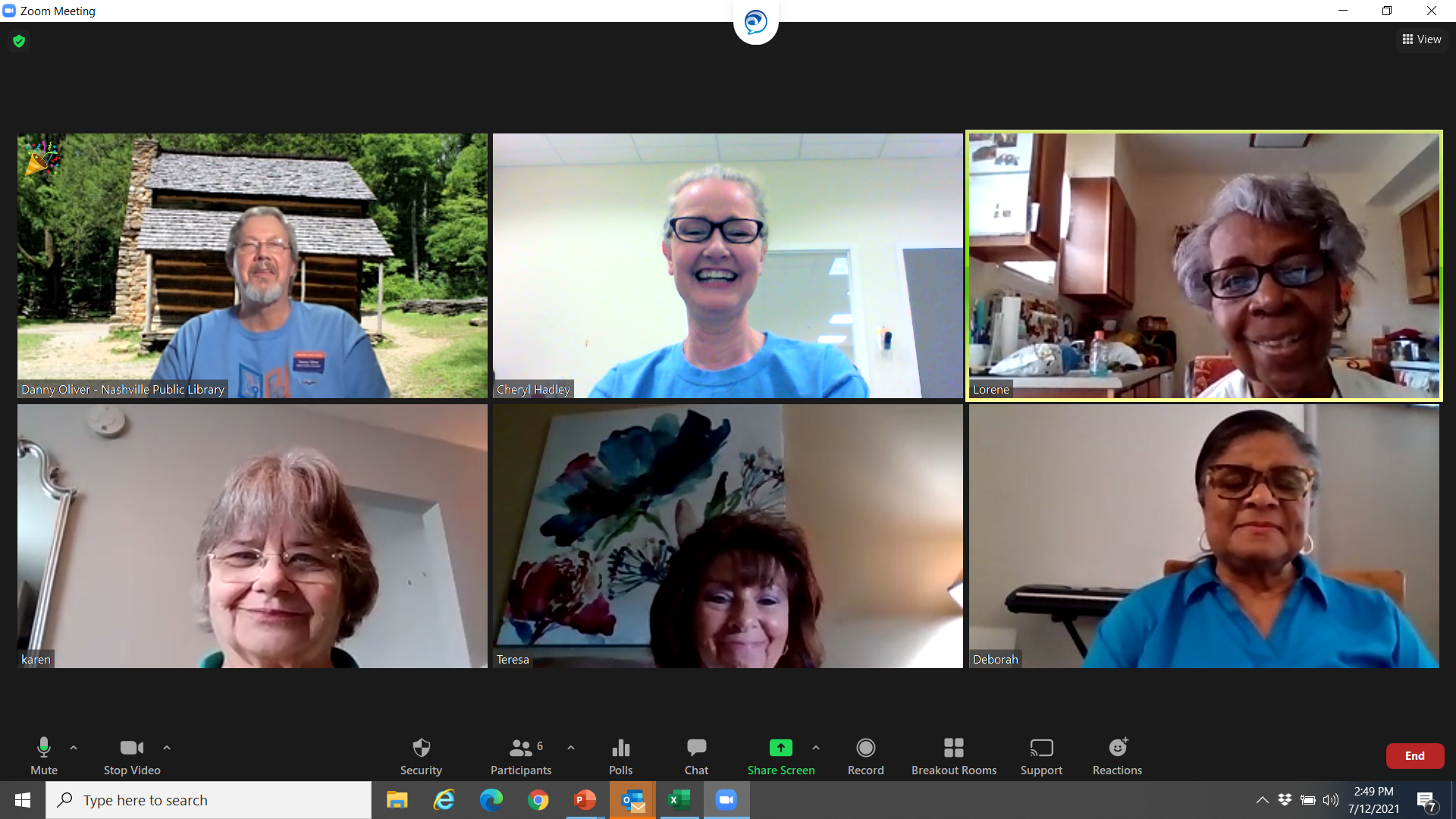
Task: Click the Teresa name label
Action: tap(513, 659)
